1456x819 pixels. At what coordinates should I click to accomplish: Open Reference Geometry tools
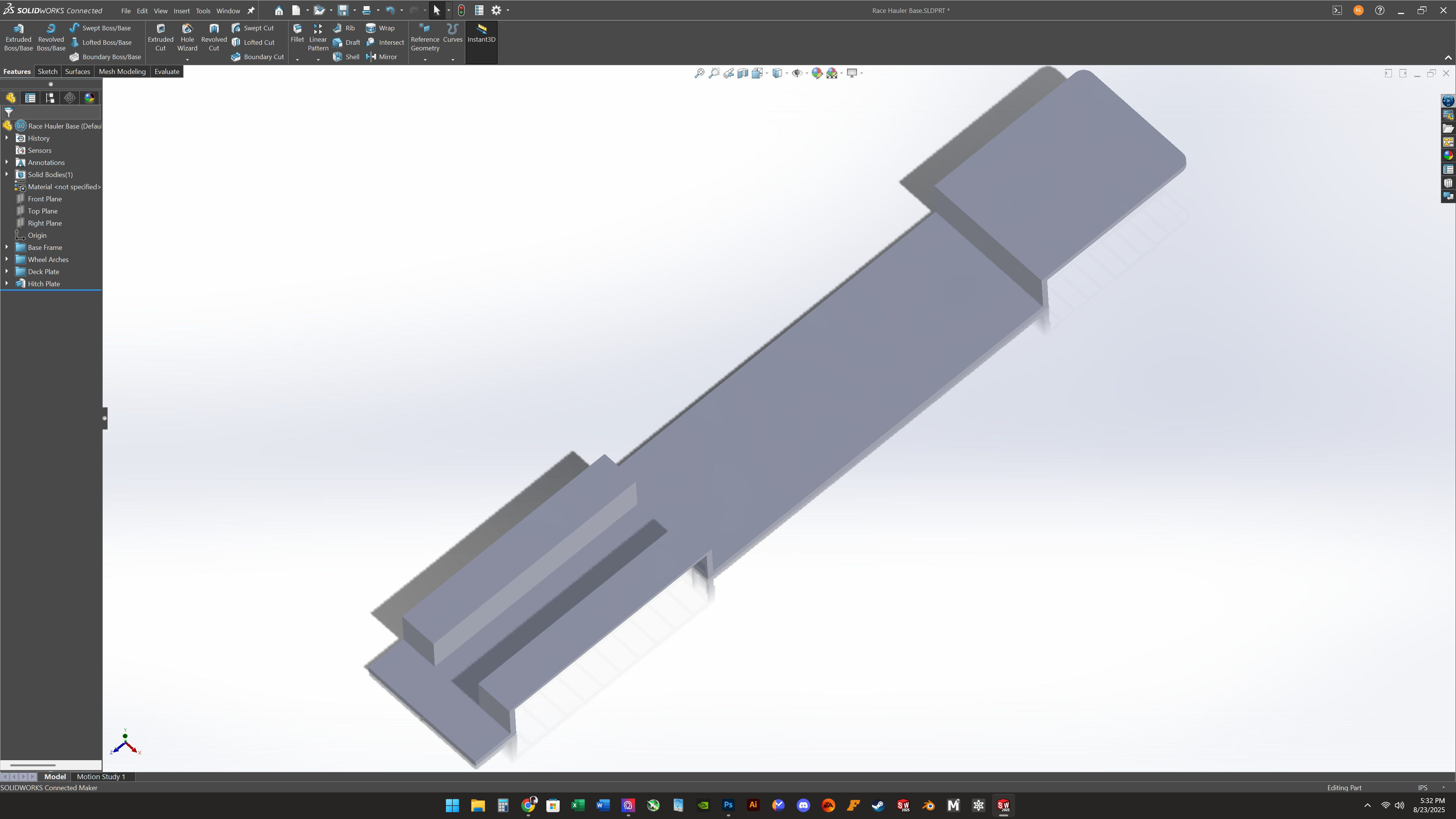tap(425, 37)
